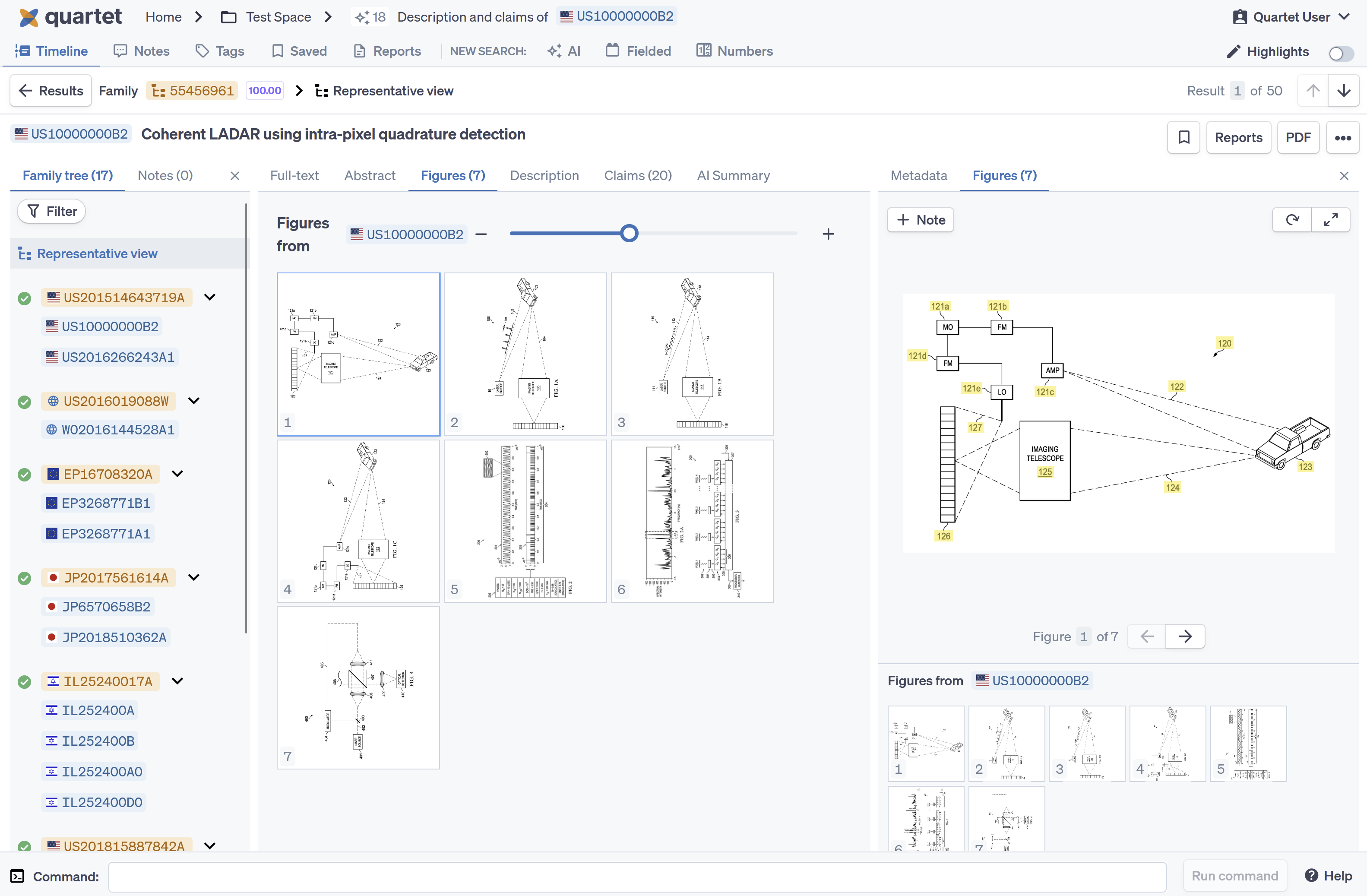Expand figure viewer to fullscreen
The width and height of the screenshot is (1367, 896).
[x=1331, y=220]
